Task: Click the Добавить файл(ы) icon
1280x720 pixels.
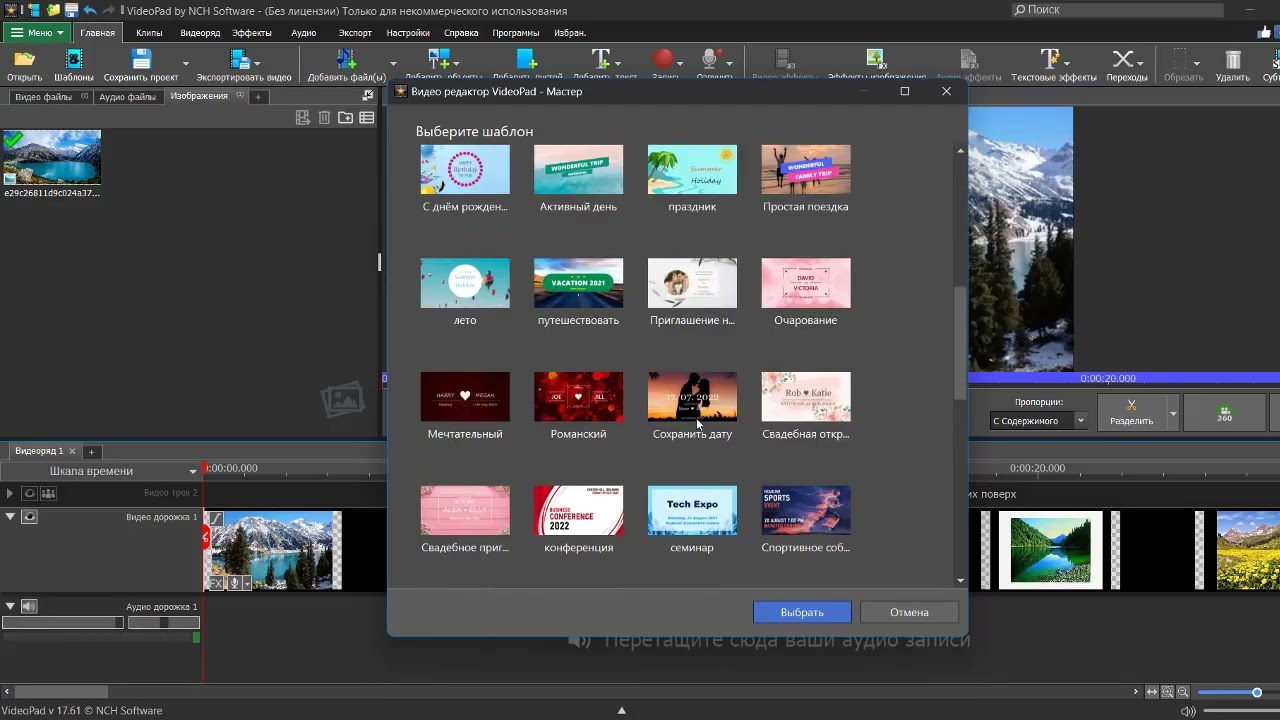Action: (x=346, y=61)
